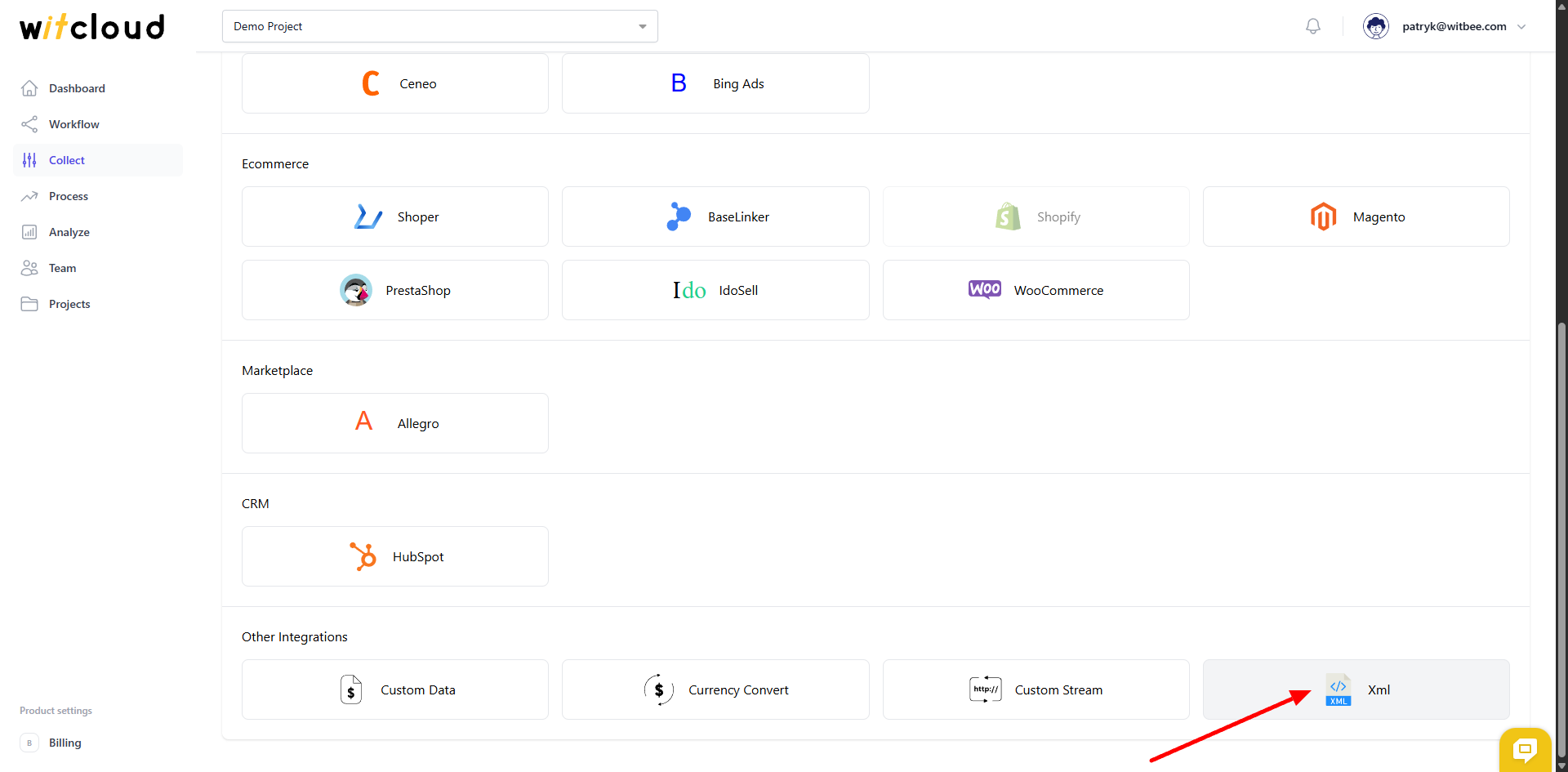Select Analyze in the sidebar
The width and height of the screenshot is (1568, 772).
(69, 232)
